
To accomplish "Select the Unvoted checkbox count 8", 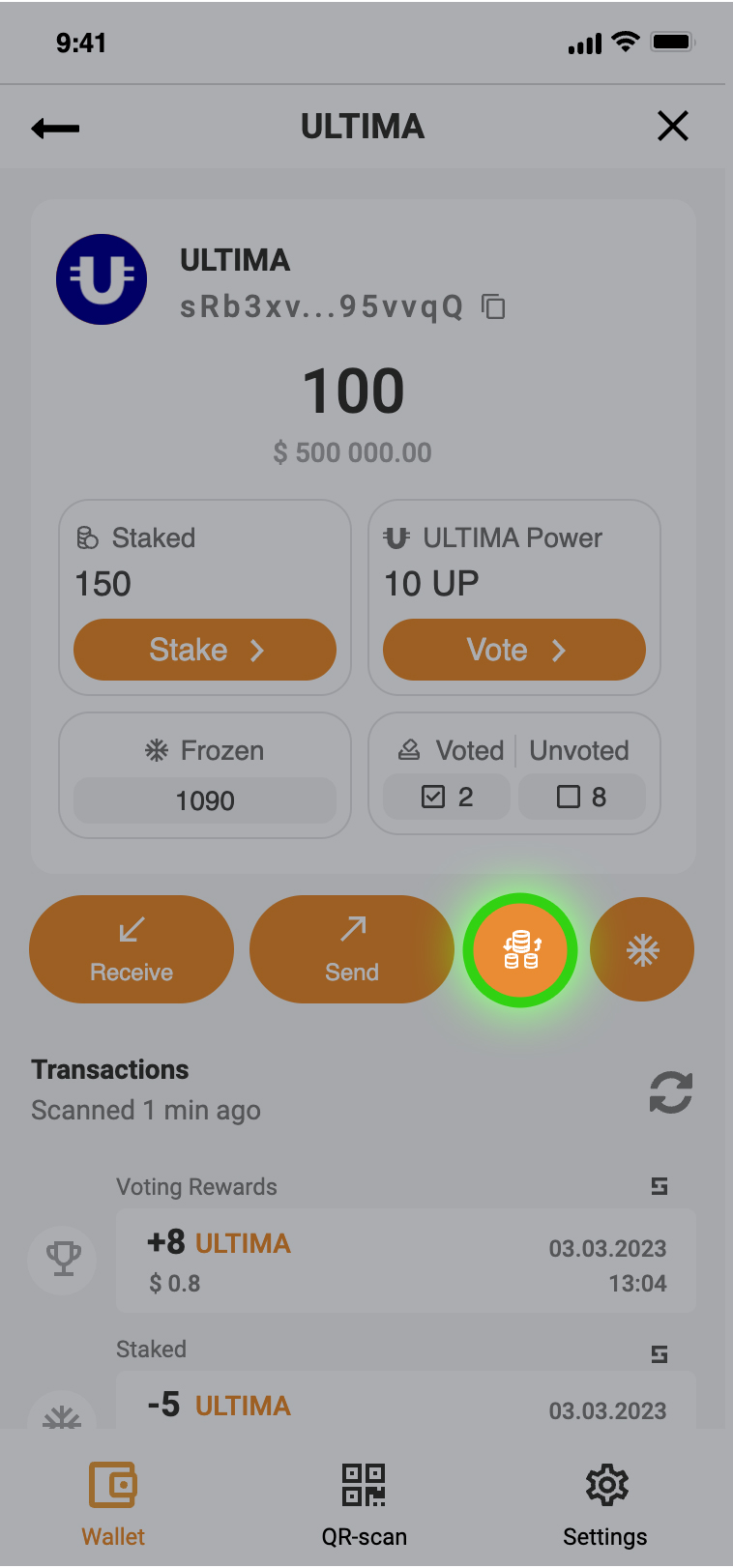I will (x=581, y=797).
